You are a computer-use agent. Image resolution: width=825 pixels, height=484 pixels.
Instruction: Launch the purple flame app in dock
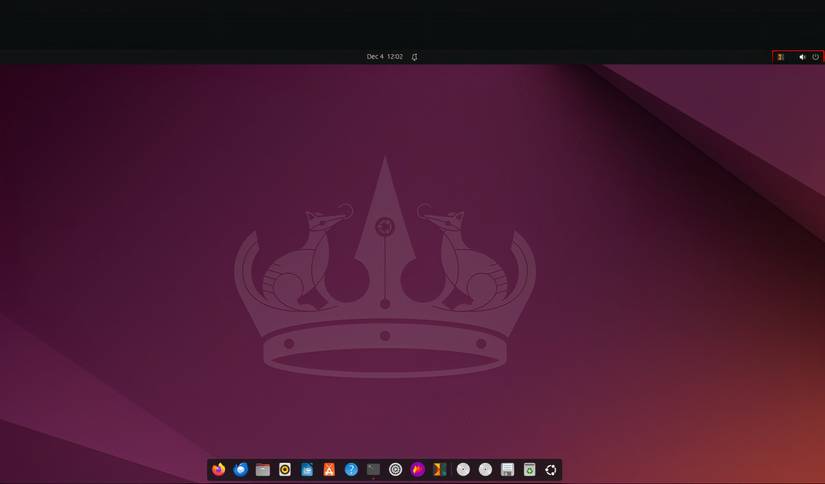[418, 469]
